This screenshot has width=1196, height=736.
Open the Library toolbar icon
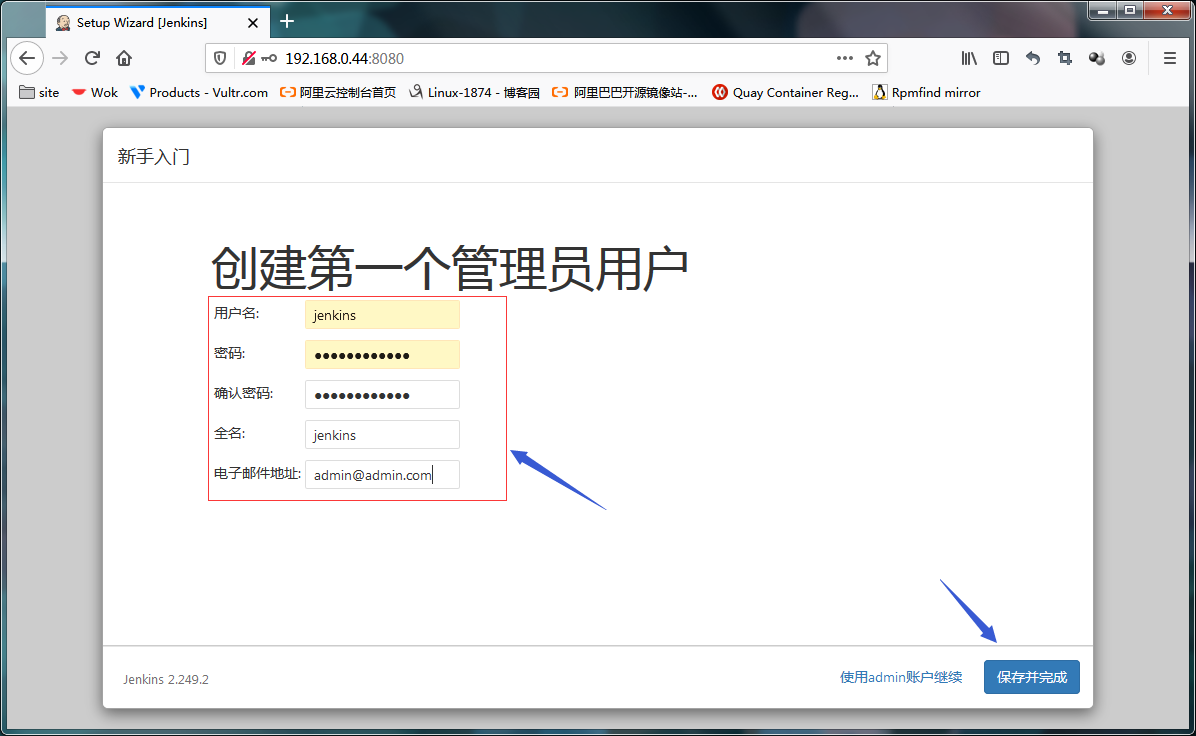click(x=969, y=58)
